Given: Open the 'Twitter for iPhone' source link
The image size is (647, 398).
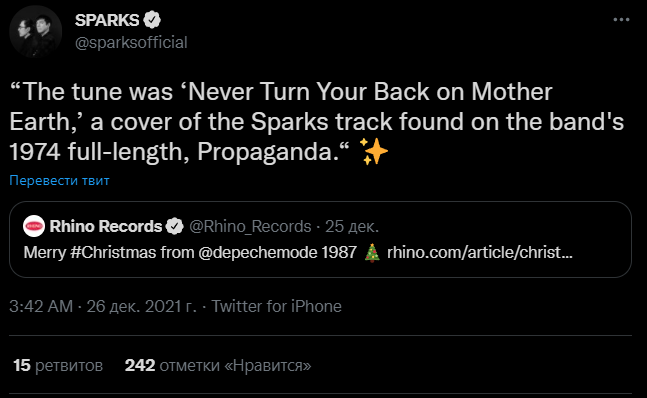Looking at the screenshot, I should click(x=276, y=306).
